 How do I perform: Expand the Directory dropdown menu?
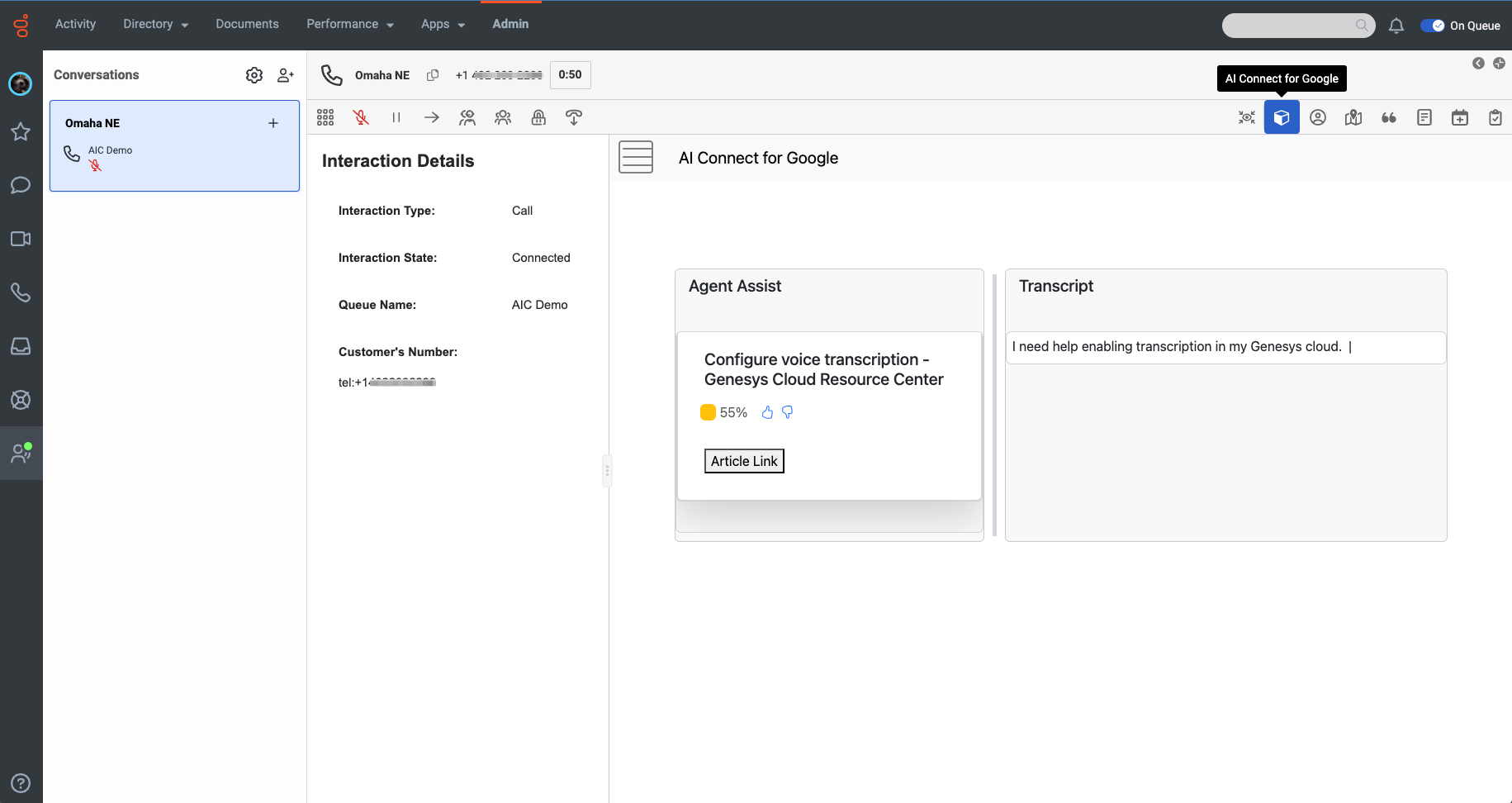[155, 24]
